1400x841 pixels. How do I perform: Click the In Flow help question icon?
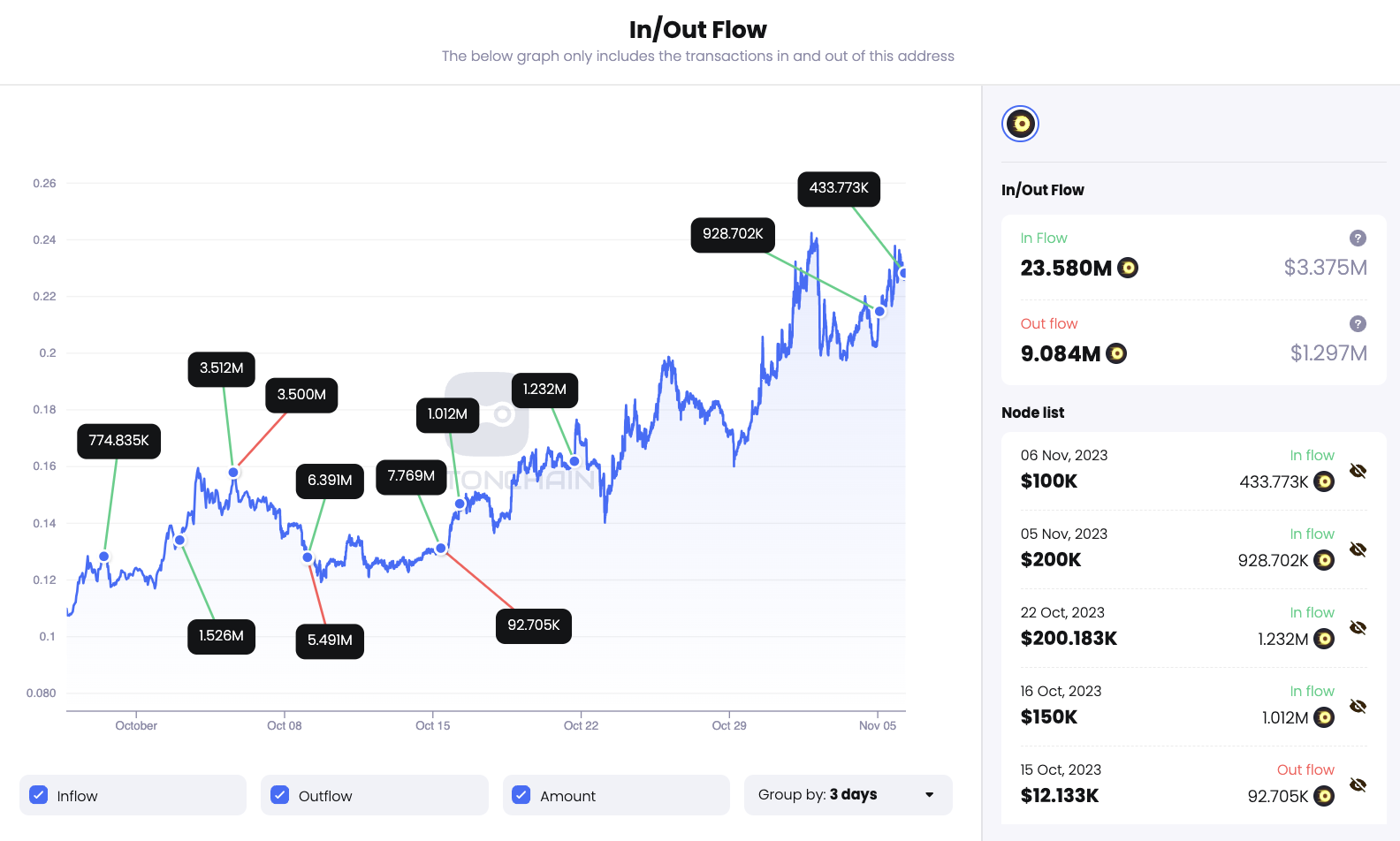coord(1358,239)
